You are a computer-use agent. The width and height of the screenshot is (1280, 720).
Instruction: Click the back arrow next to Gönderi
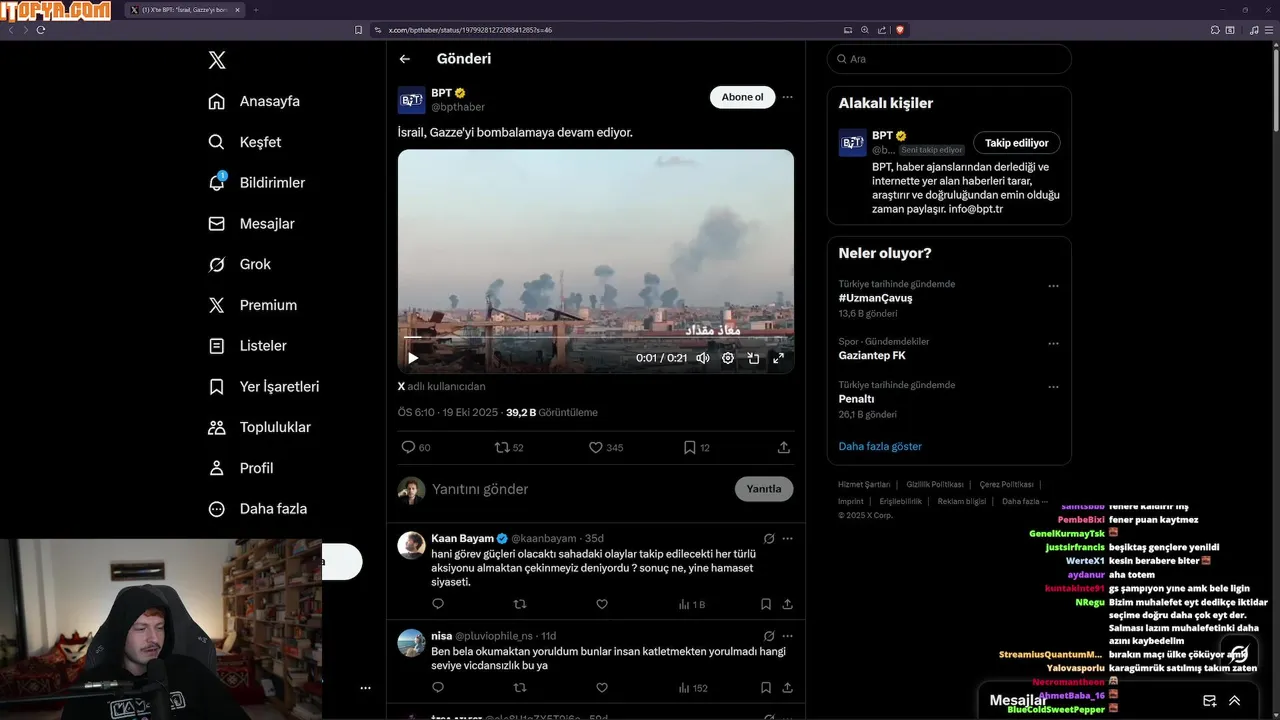(x=405, y=59)
